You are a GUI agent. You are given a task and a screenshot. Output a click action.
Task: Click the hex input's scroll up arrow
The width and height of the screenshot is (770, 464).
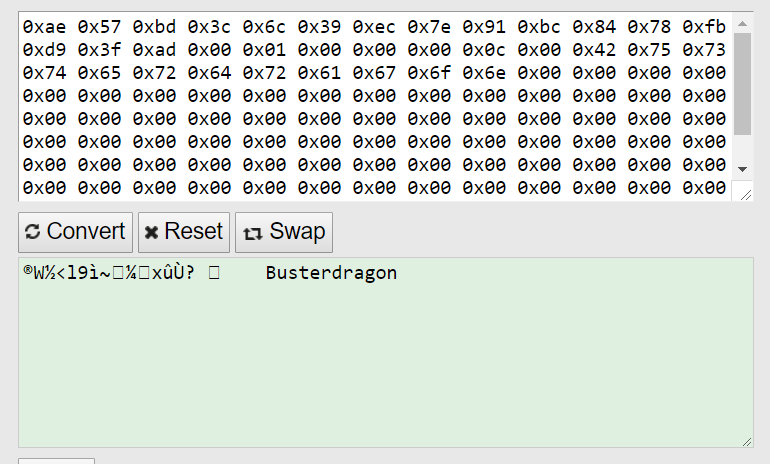[x=742, y=24]
